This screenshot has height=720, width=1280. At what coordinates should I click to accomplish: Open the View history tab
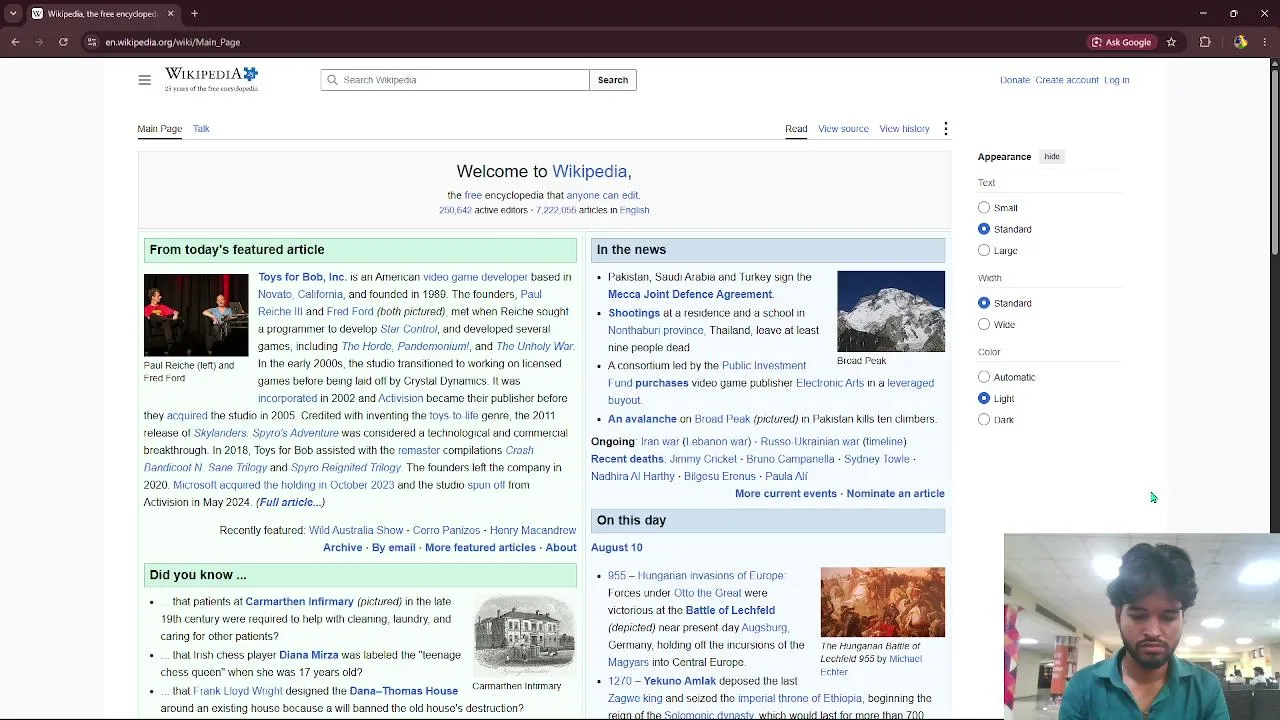click(x=904, y=129)
